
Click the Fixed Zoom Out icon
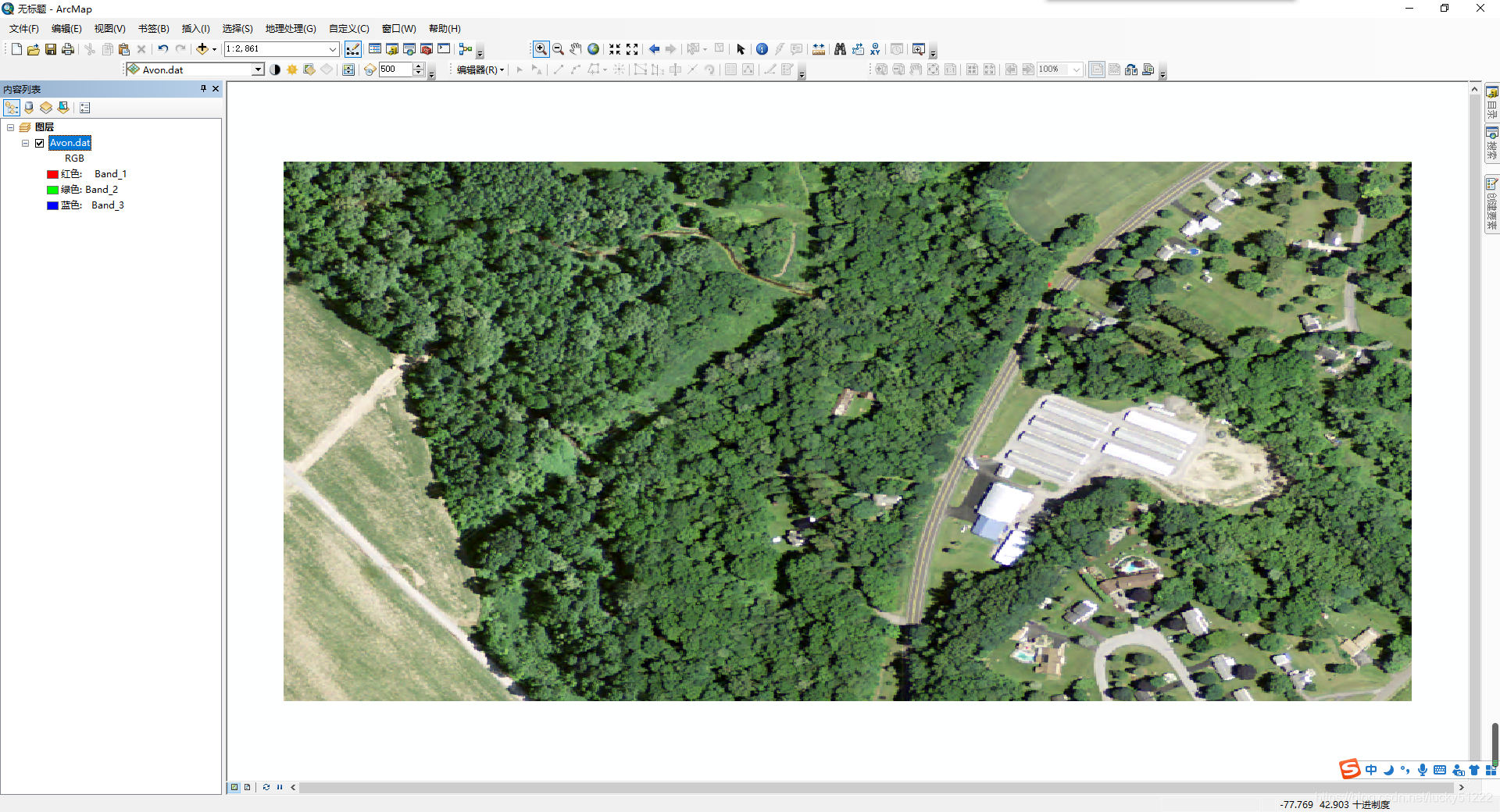(x=632, y=49)
